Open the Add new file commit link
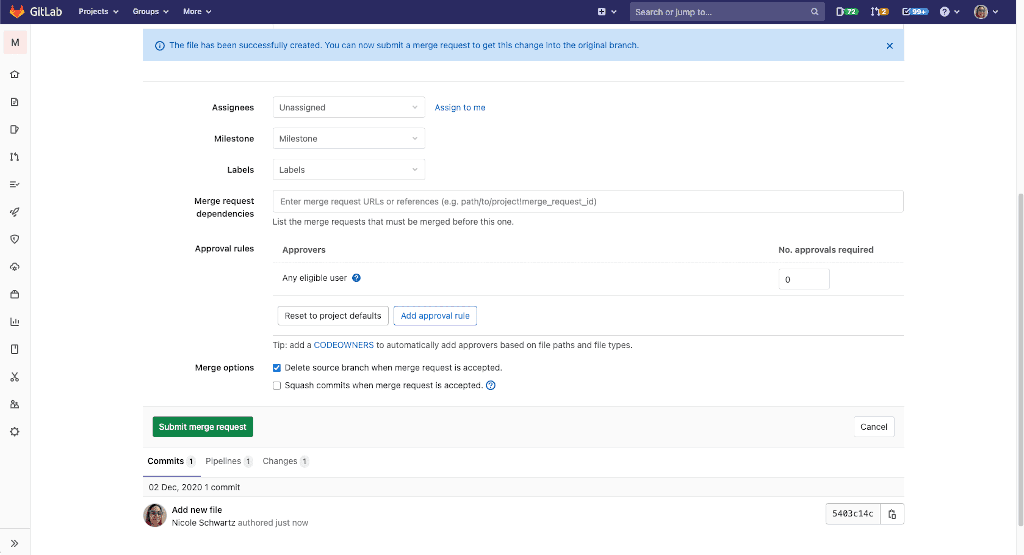Viewport: 1024px width, 555px height. [x=197, y=510]
